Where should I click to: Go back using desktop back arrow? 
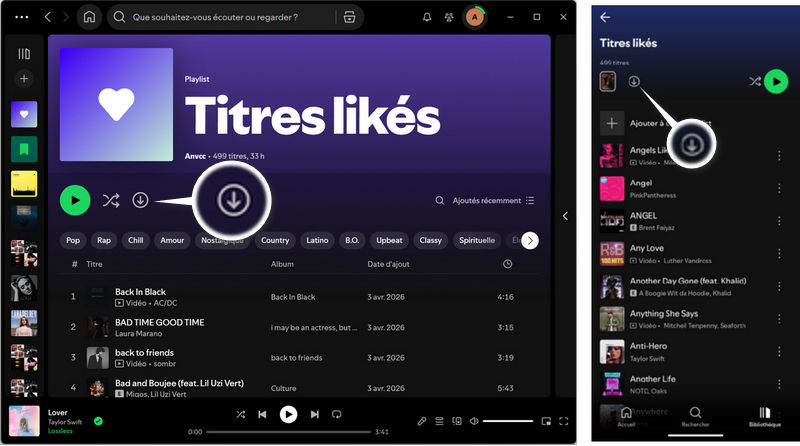(x=47, y=17)
